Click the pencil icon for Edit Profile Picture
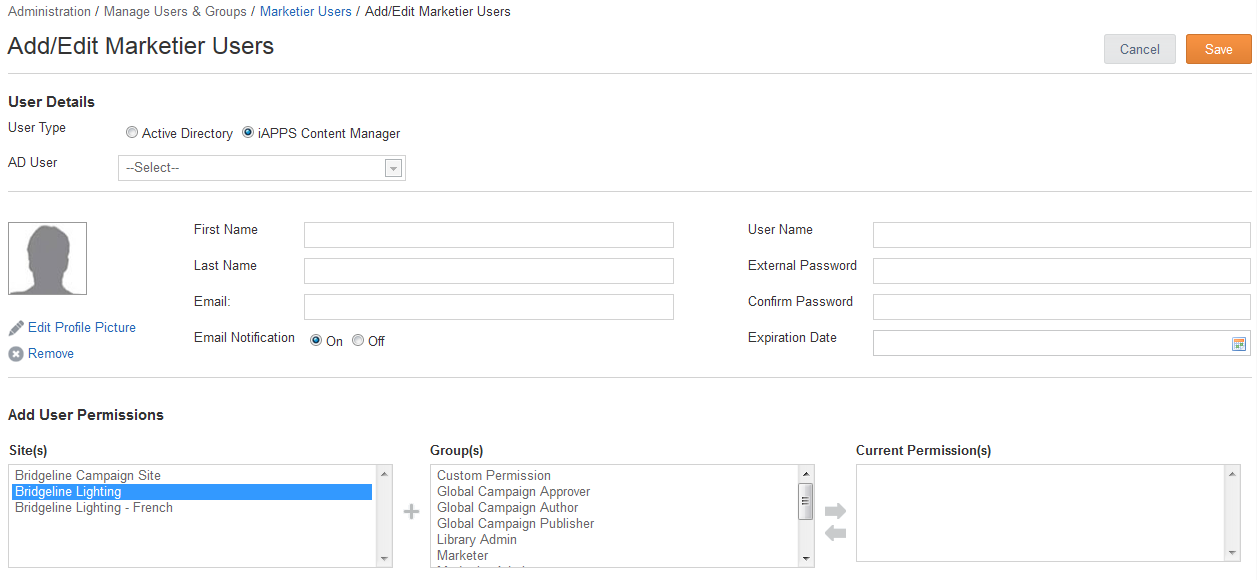Viewport: 1257px width, 580px height. pos(16,328)
